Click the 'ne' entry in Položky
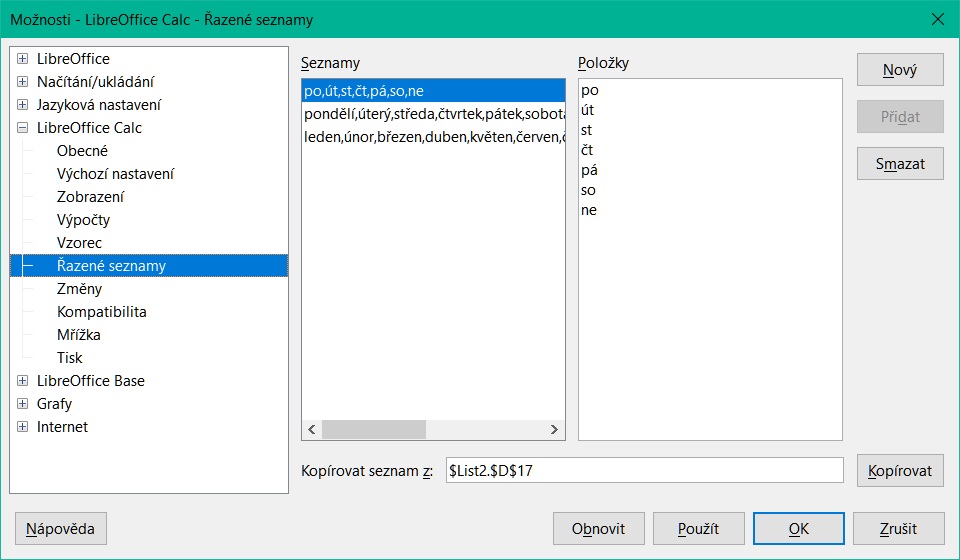The width and height of the screenshot is (960, 560). pos(588,210)
